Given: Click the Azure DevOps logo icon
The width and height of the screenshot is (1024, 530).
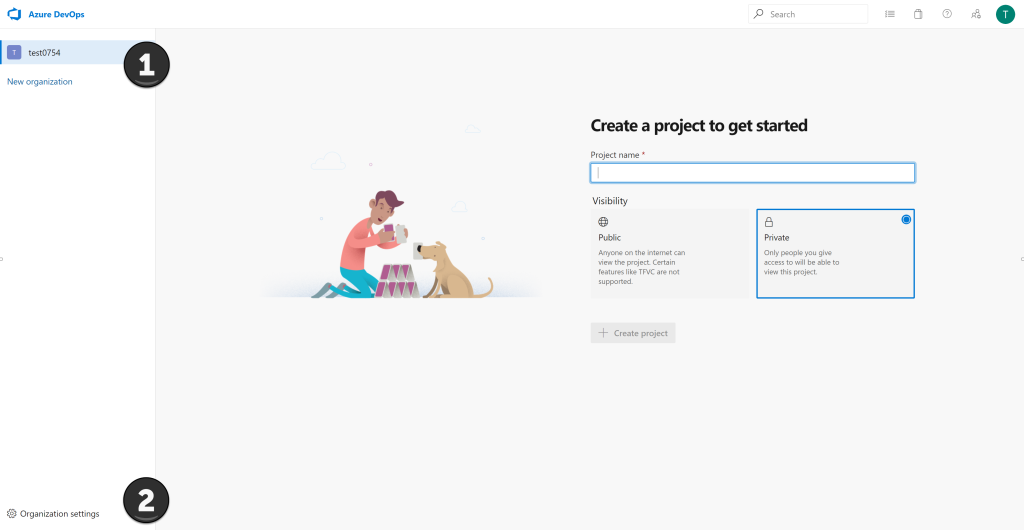Looking at the screenshot, I should [14, 14].
